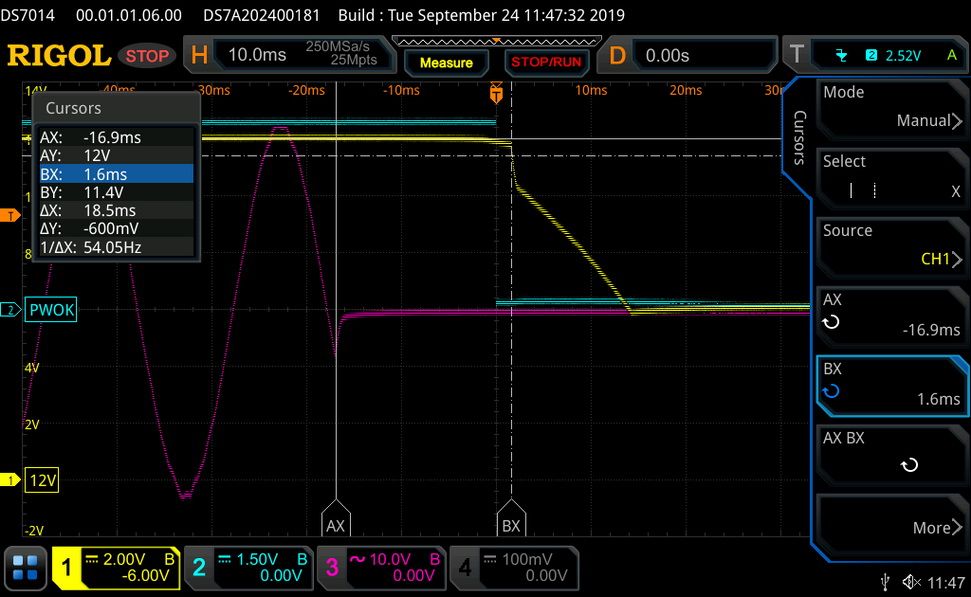Select the AX BX linked cursor menu item
The width and height of the screenshot is (971, 597).
[x=892, y=454]
